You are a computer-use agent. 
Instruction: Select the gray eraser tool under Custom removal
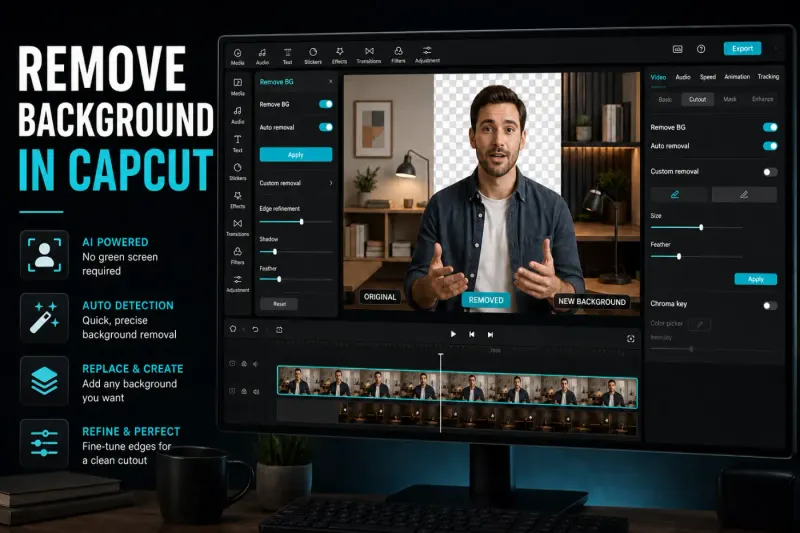(744, 194)
